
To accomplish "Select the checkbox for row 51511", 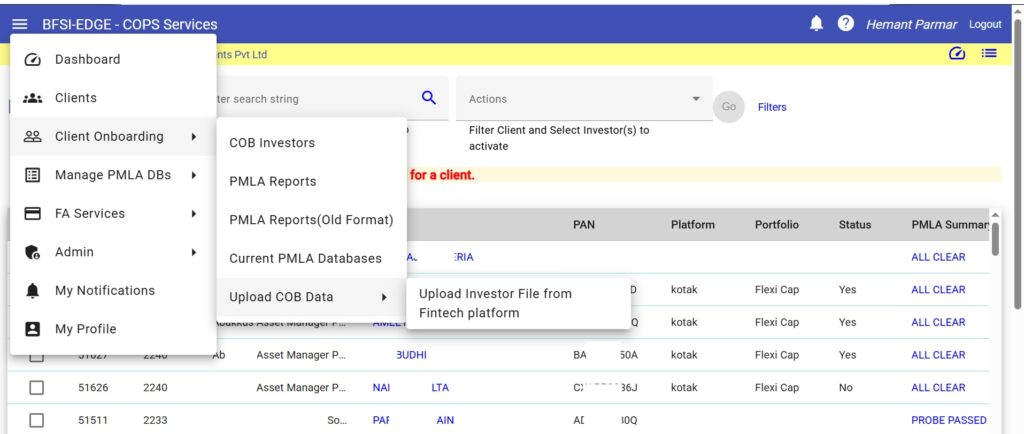I will 36,420.
